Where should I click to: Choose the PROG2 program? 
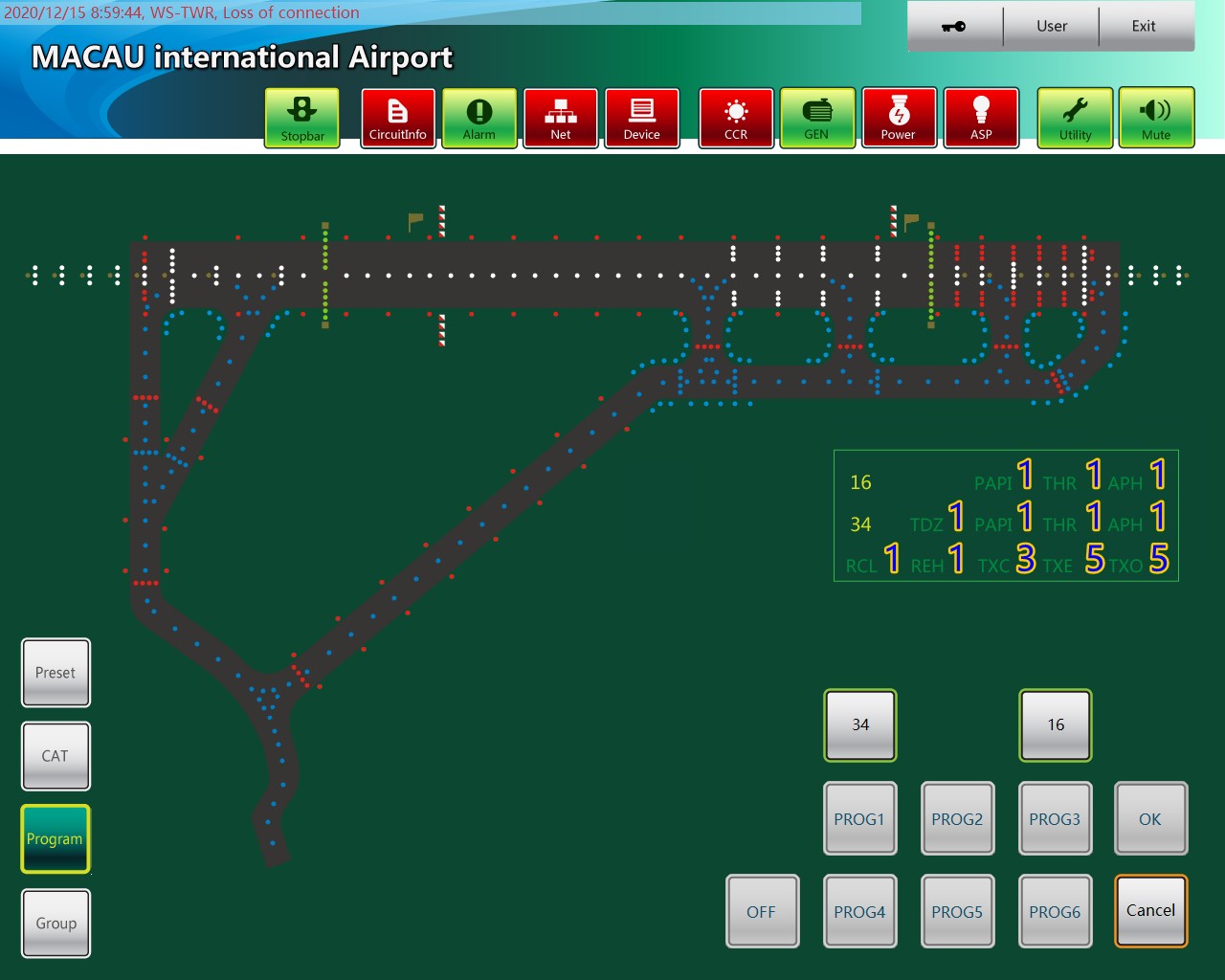point(958,819)
